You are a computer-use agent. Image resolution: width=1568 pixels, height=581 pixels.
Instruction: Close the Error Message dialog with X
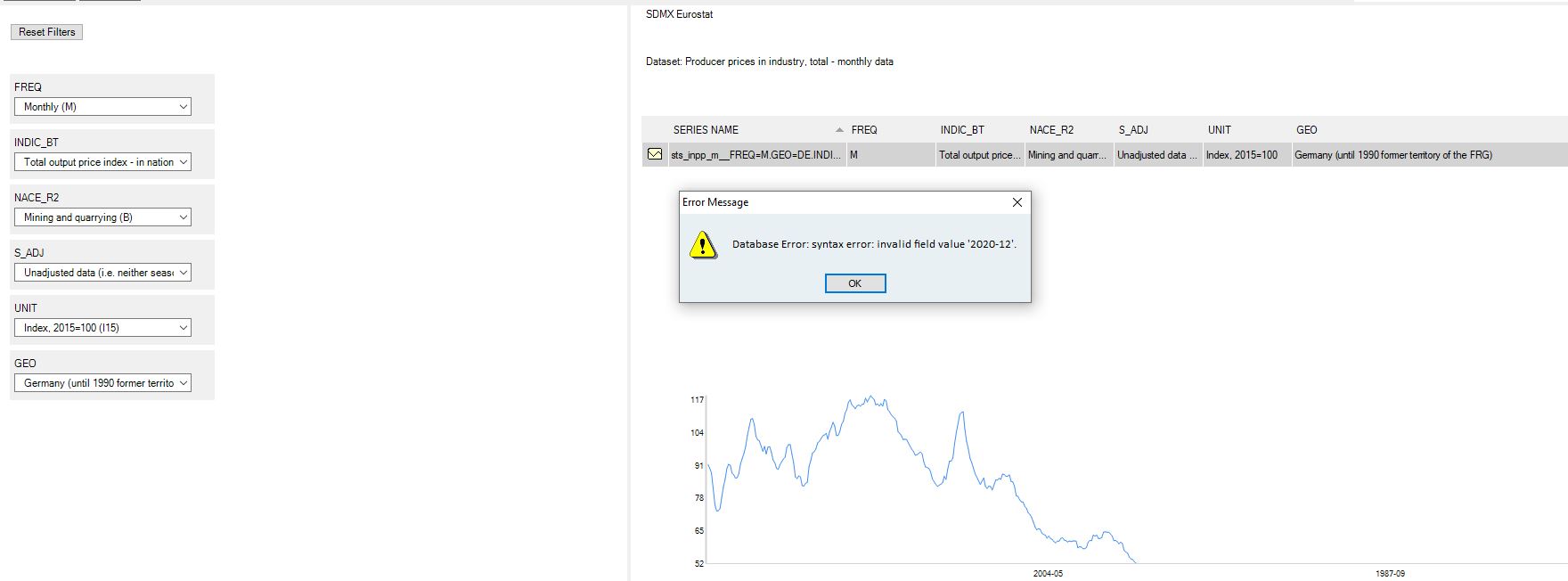(1017, 202)
